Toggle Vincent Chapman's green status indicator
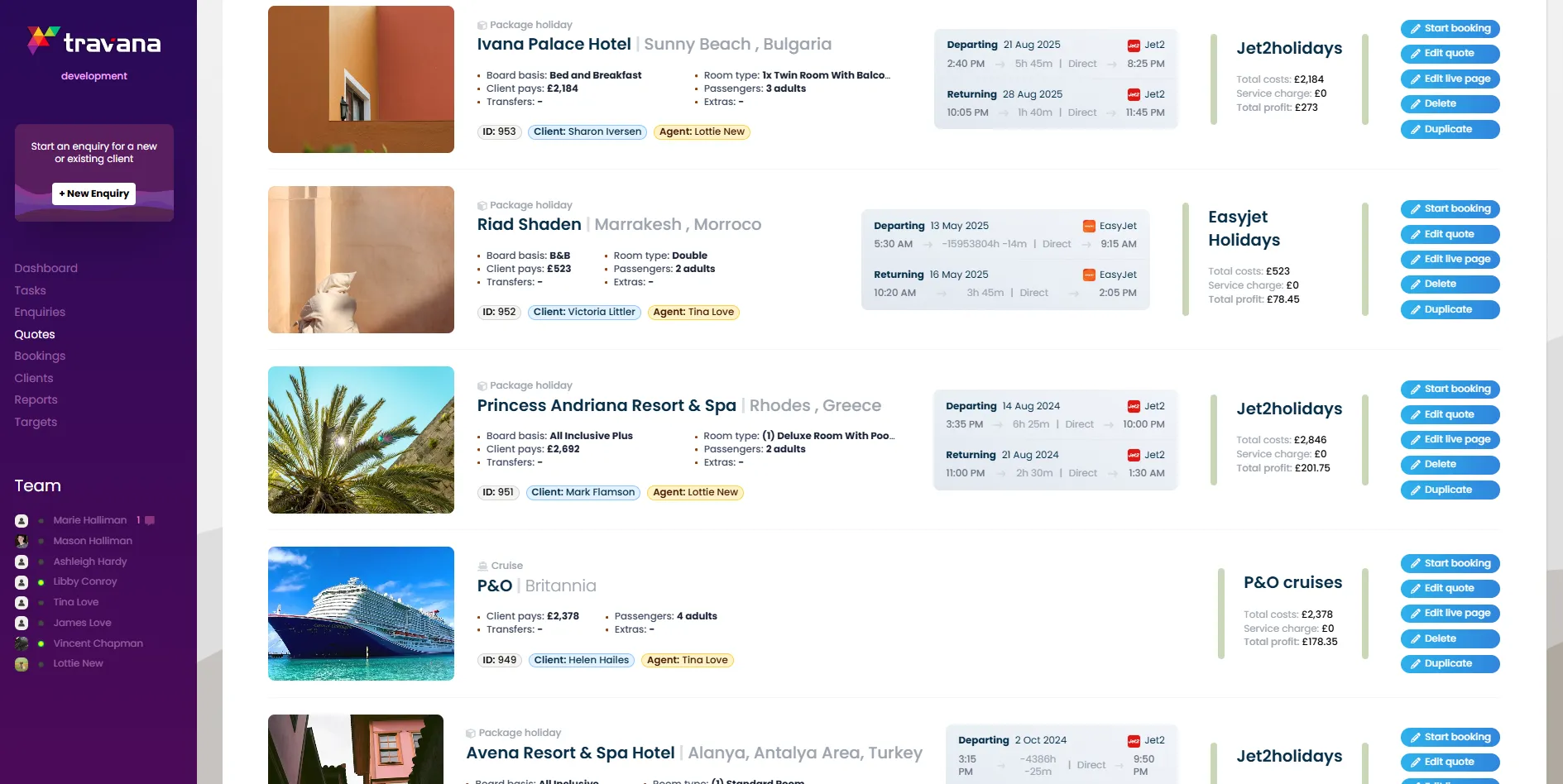 click(x=41, y=643)
